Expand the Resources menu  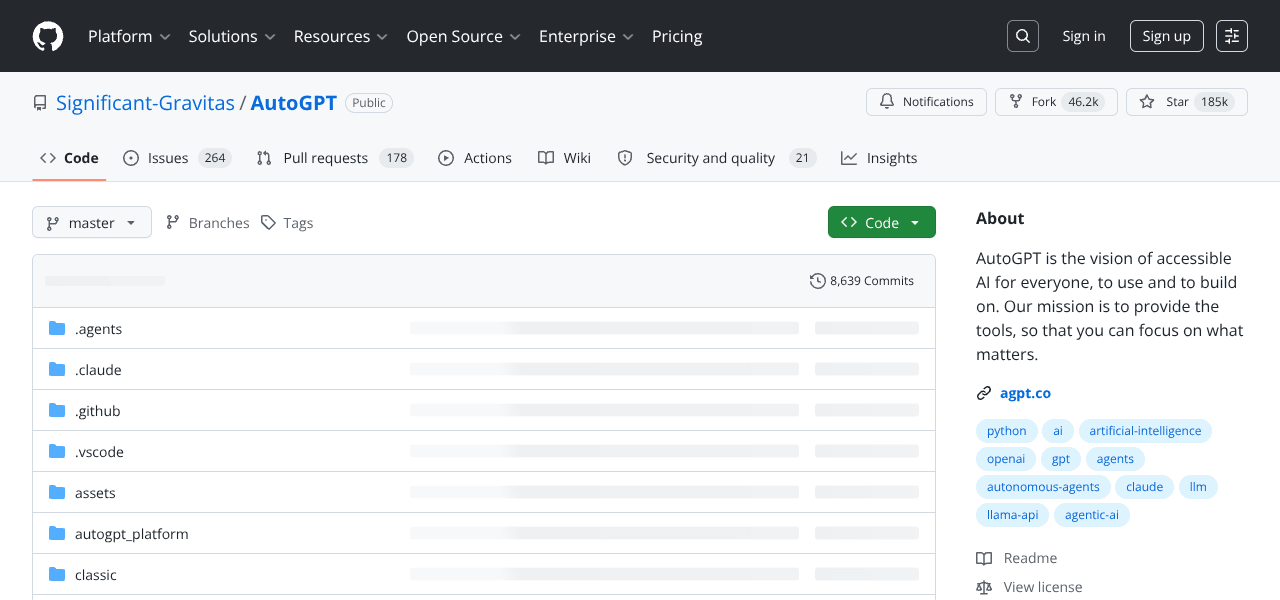(340, 36)
